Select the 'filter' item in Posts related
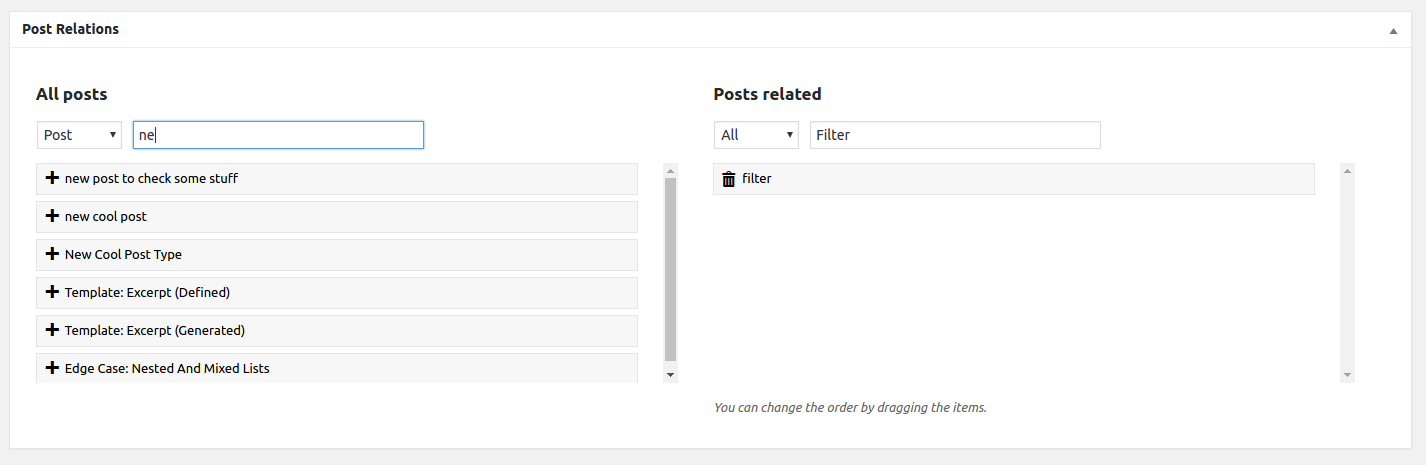1426x465 pixels. (x=1014, y=179)
